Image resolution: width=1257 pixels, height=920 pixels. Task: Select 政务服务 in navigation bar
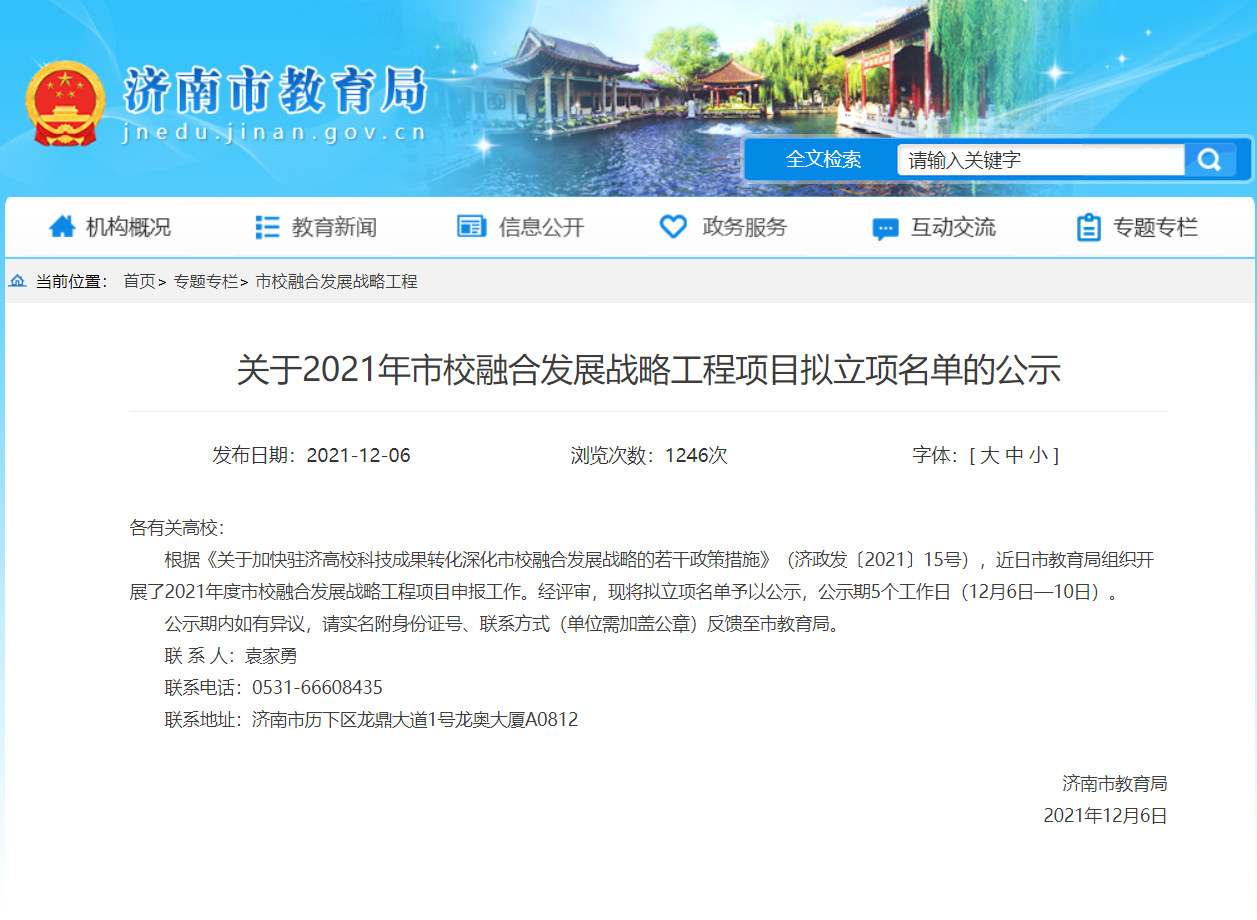(745, 227)
